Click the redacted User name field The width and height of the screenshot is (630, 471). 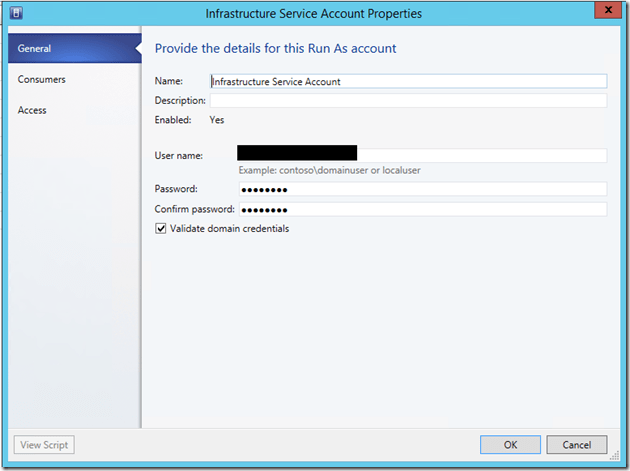pos(420,155)
